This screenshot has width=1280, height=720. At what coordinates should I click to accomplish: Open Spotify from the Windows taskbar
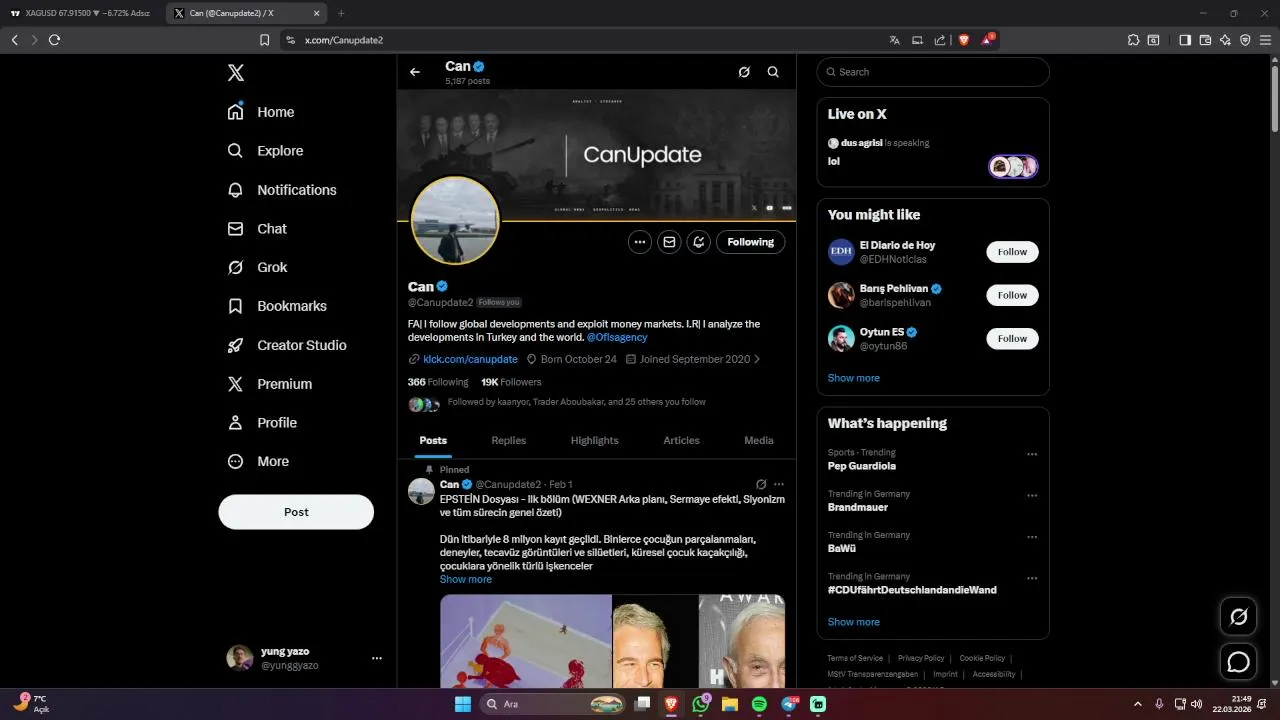(x=759, y=704)
